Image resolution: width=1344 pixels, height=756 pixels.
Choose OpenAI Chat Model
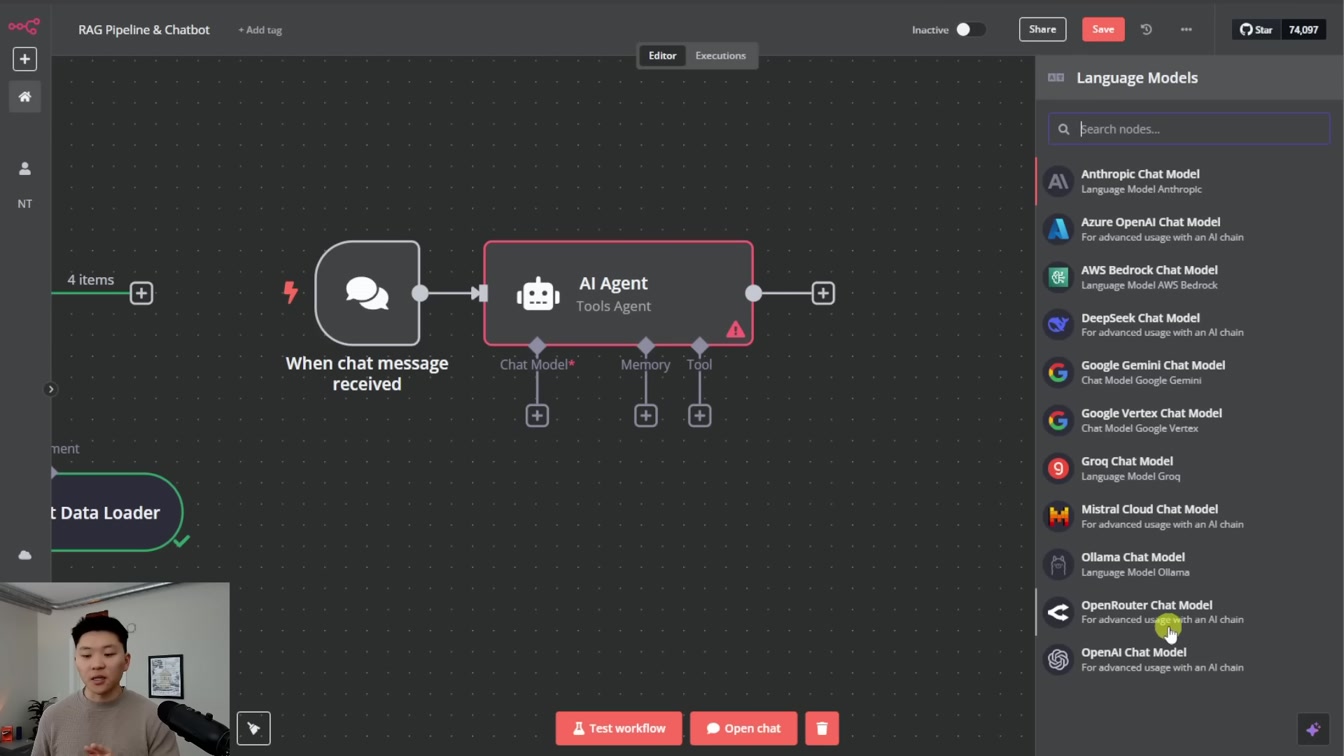tap(1189, 659)
